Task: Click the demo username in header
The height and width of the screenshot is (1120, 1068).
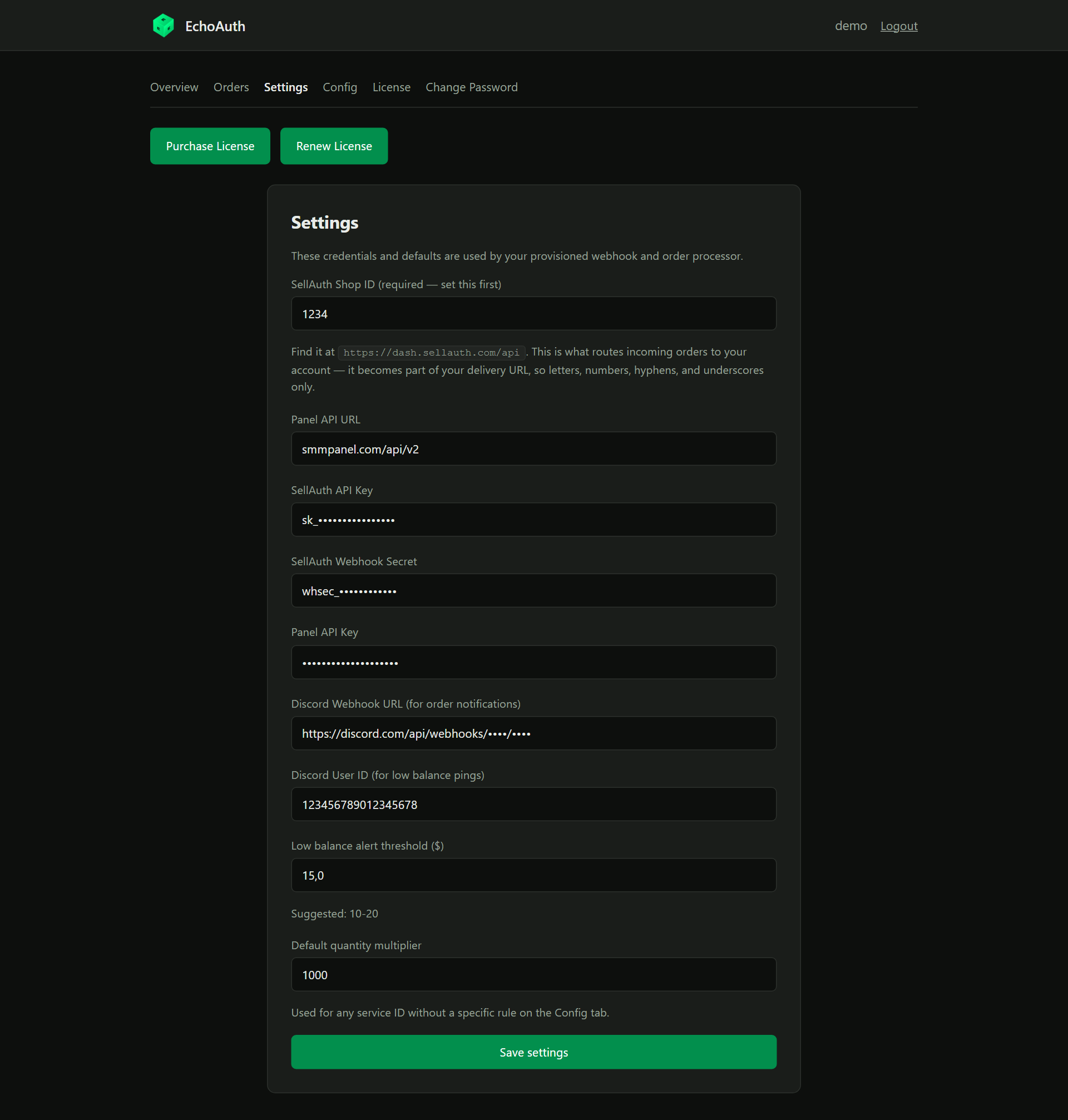Action: coord(851,26)
